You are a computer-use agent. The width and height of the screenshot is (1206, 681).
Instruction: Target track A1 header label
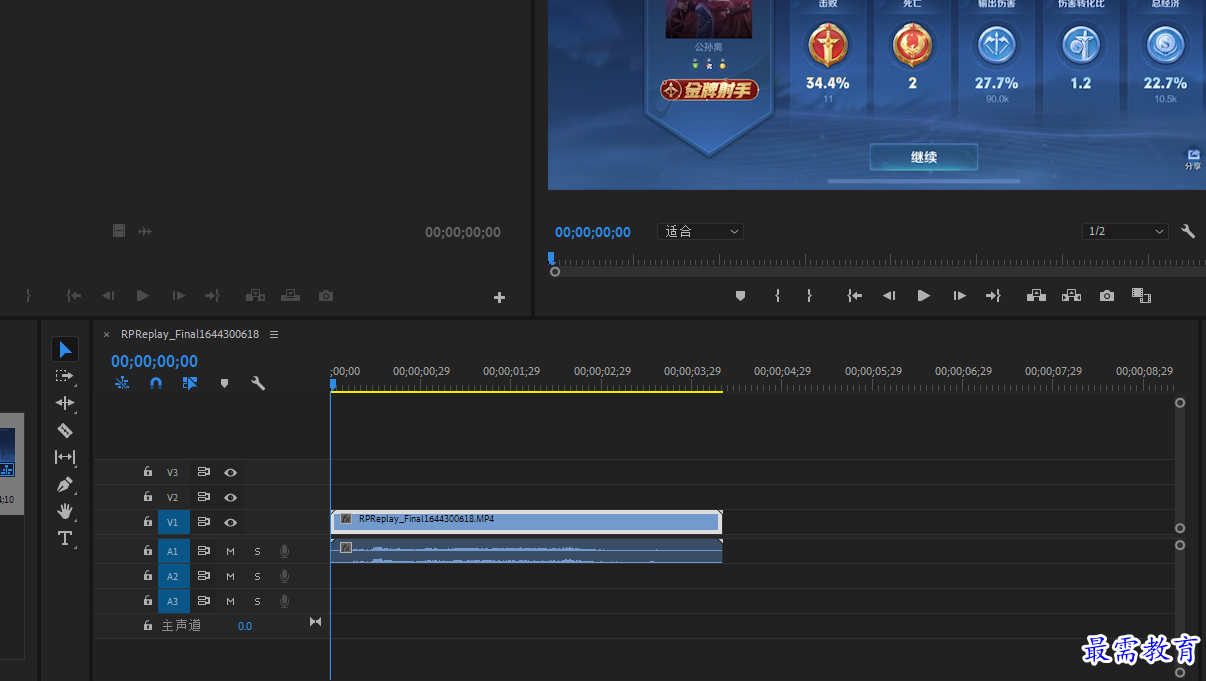(x=173, y=551)
